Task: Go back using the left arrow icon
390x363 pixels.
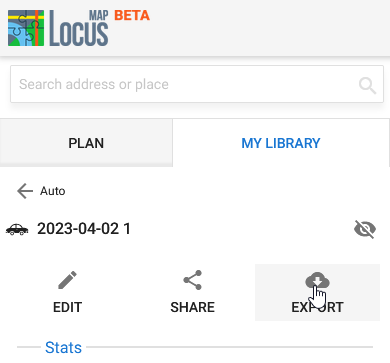Action: pos(25,191)
